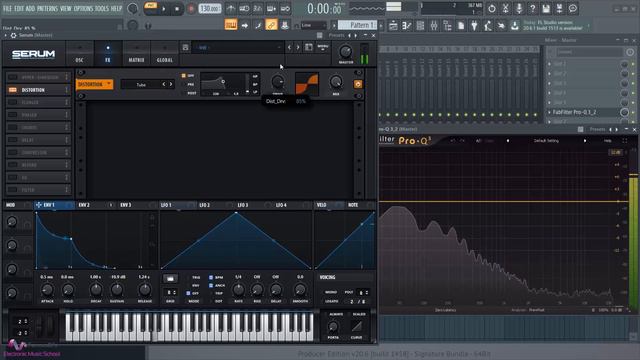This screenshot has height=360, width=640.
Task: Enable the LFO BPM sync checkbox
Action: (211, 277)
